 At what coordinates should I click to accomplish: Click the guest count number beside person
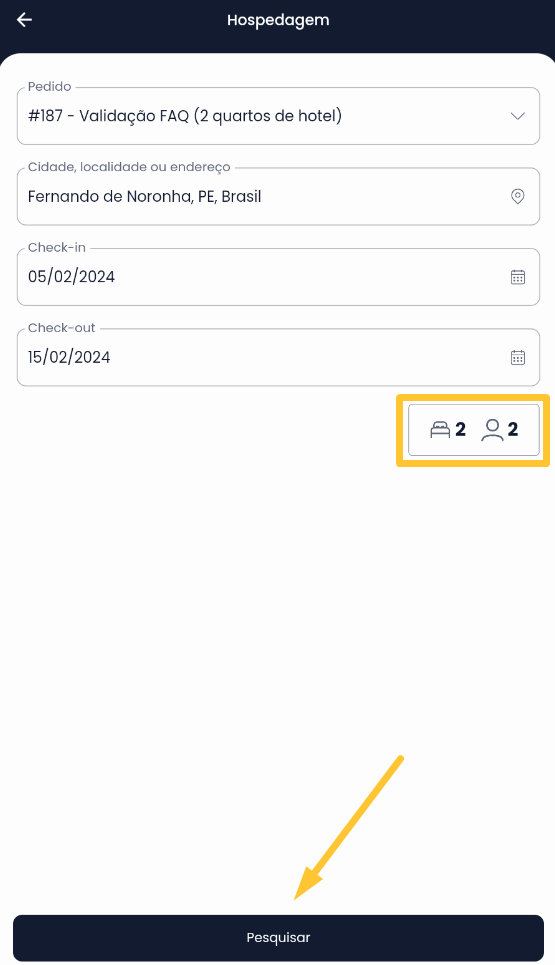tap(513, 429)
